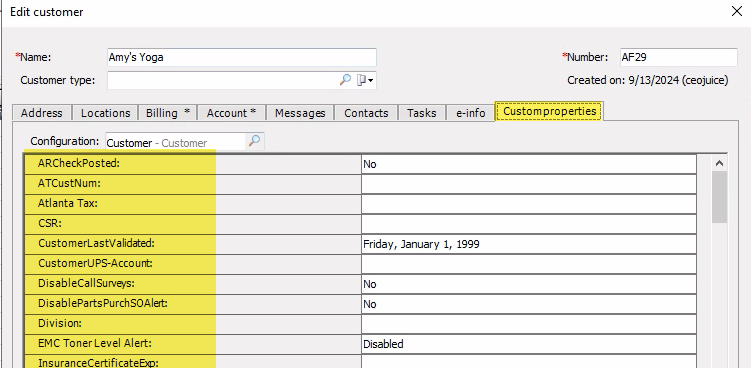Screen dimensions: 751x368
Task: Click the DisablePartsPurchSOAlert value No
Action: click(x=529, y=304)
